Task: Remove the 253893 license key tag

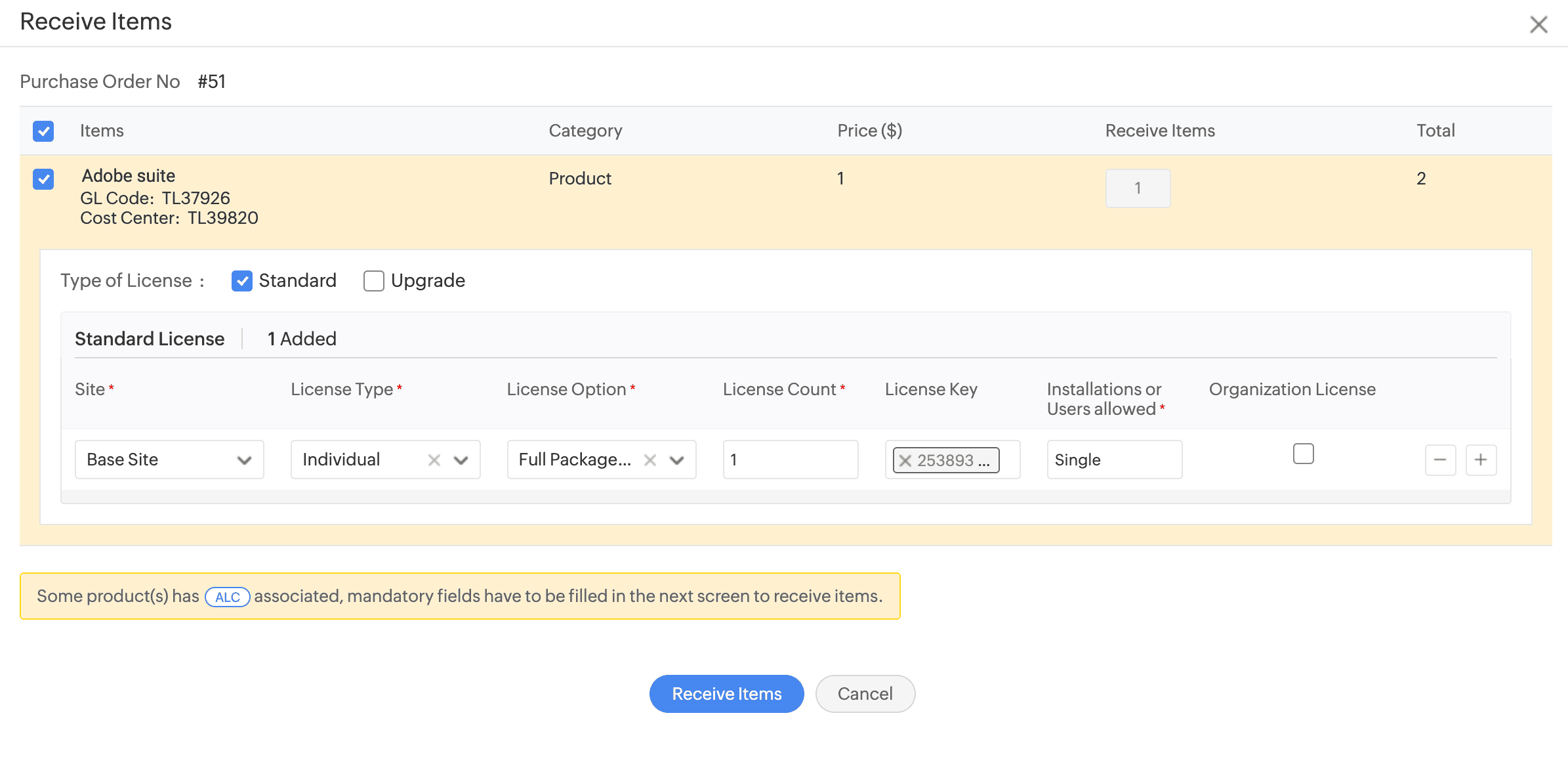Action: (905, 460)
